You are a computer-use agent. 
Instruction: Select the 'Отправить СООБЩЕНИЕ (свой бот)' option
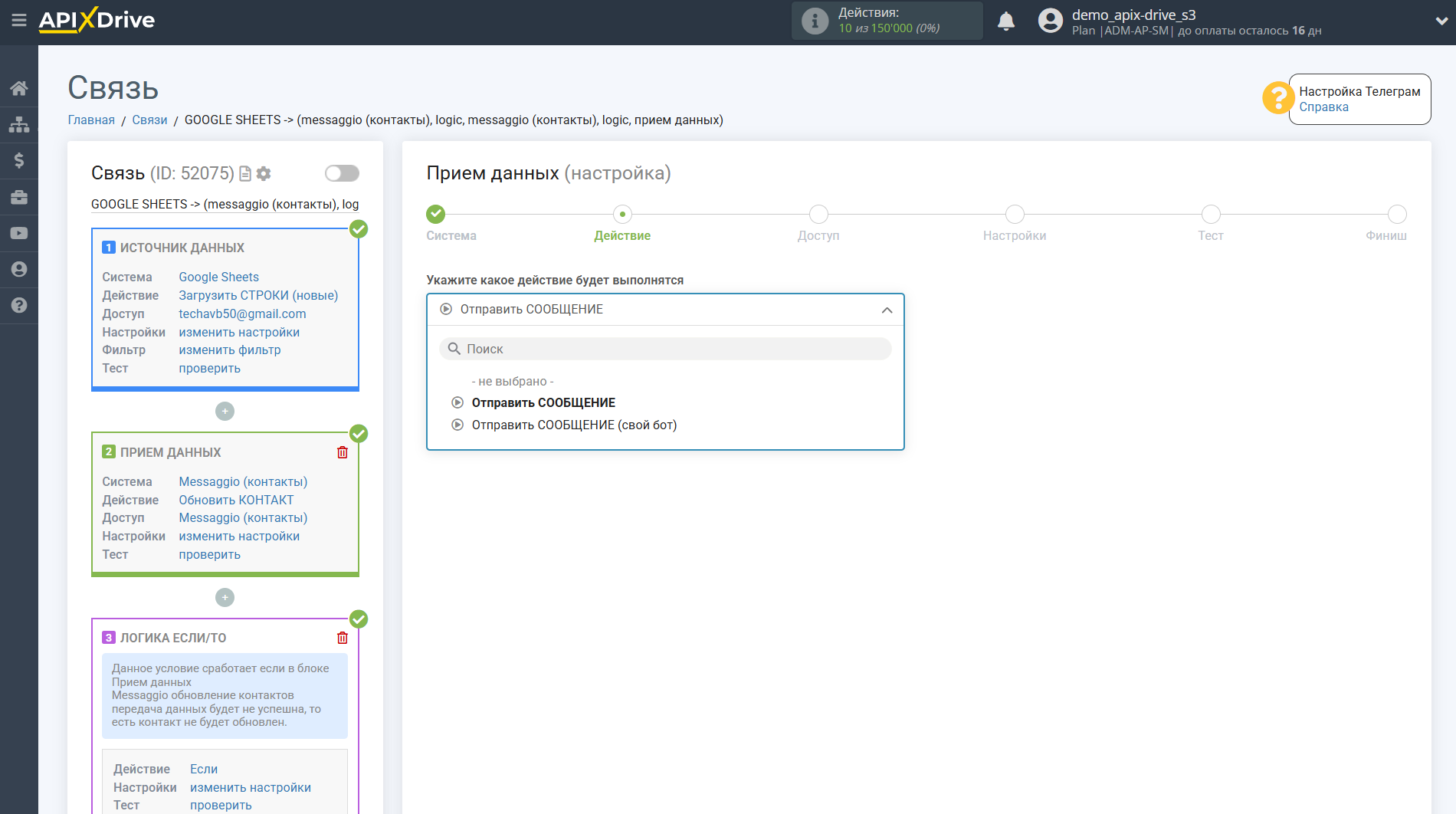coord(574,425)
